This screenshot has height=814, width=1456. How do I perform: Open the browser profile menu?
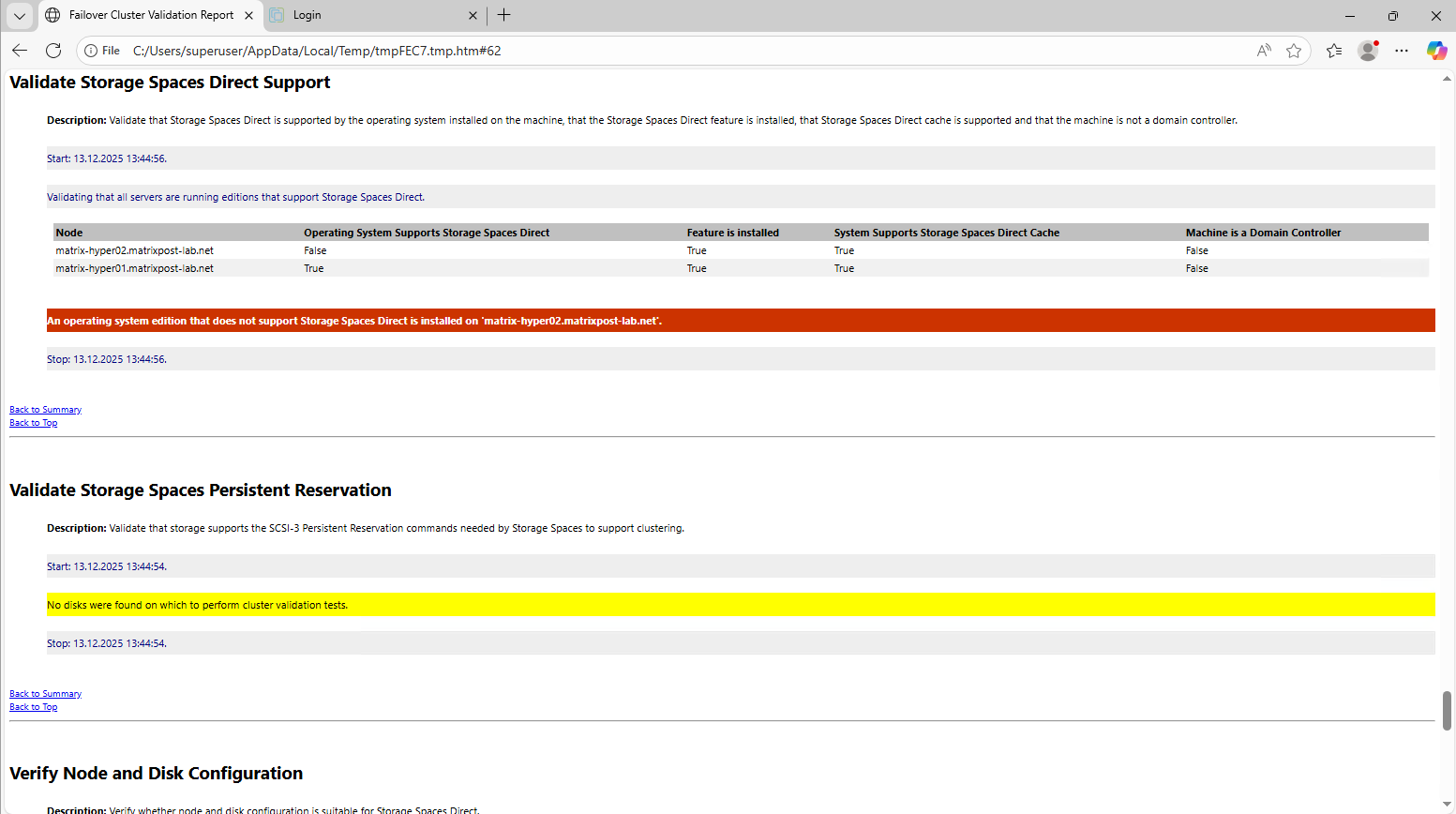tap(1368, 51)
